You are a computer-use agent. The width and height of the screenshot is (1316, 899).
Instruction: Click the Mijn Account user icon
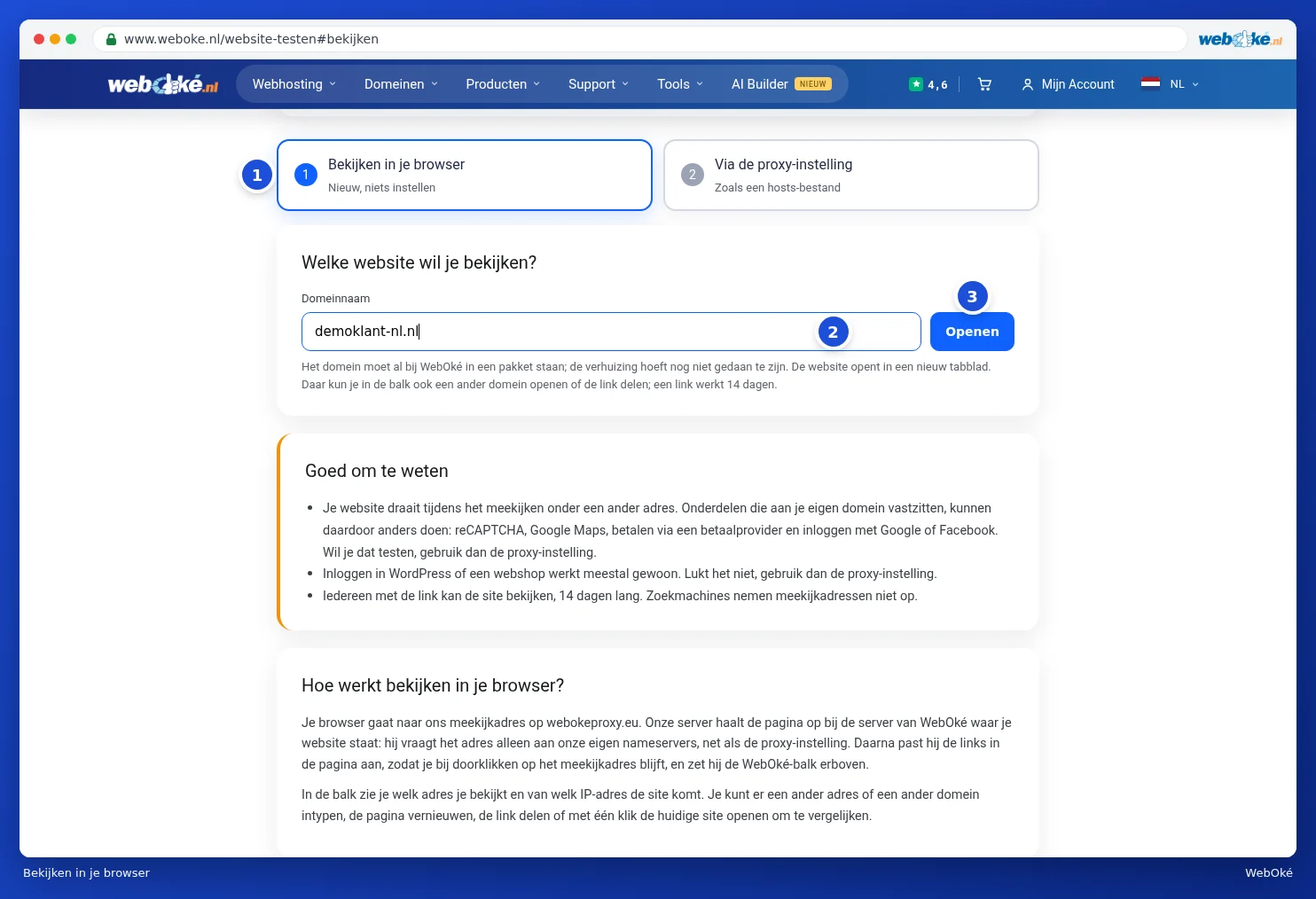coord(1027,84)
